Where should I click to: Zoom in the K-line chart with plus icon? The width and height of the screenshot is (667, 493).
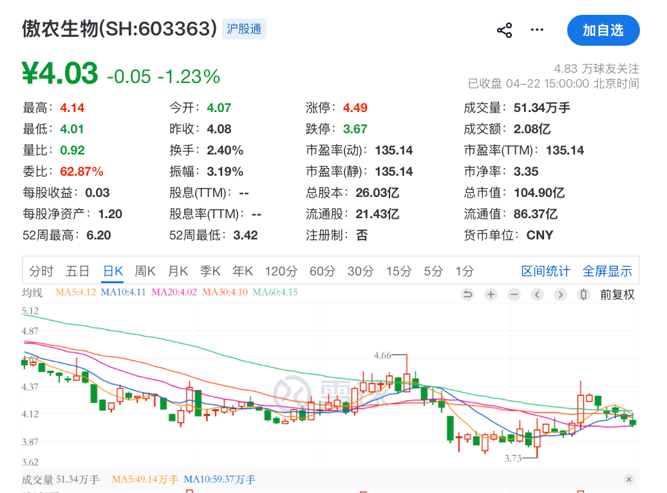click(491, 294)
